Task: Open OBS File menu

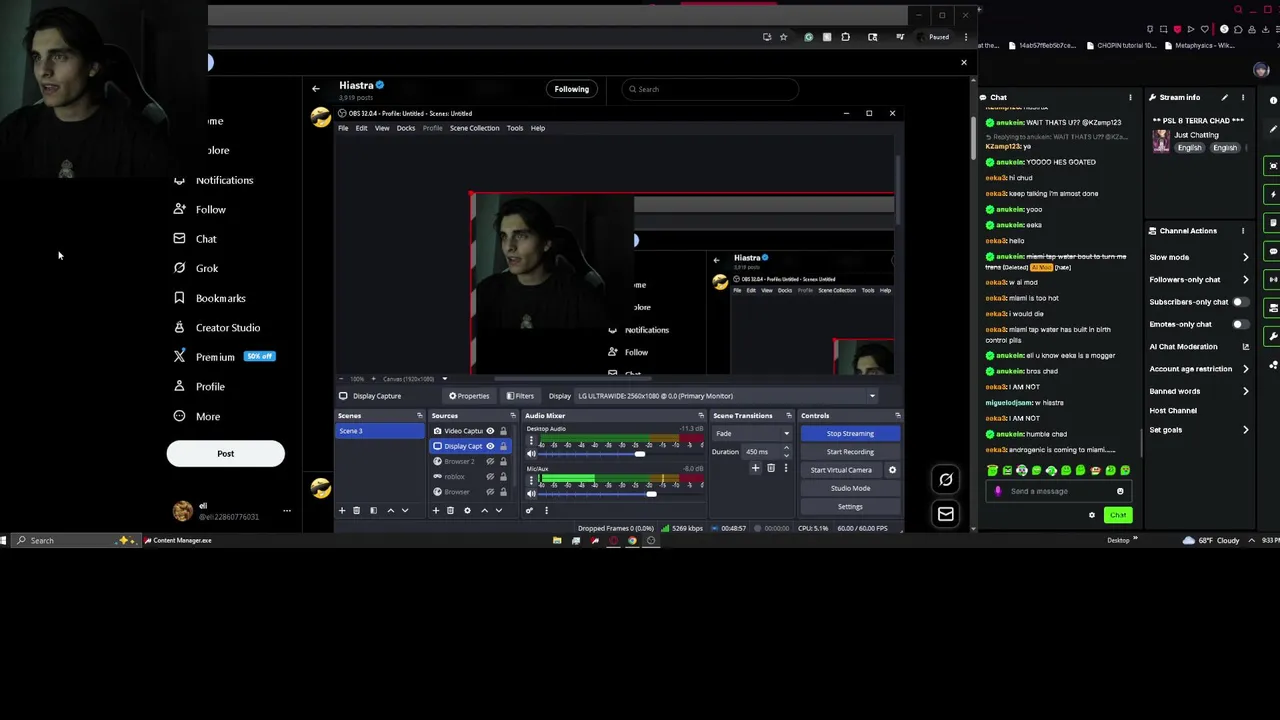Action: pos(343,128)
